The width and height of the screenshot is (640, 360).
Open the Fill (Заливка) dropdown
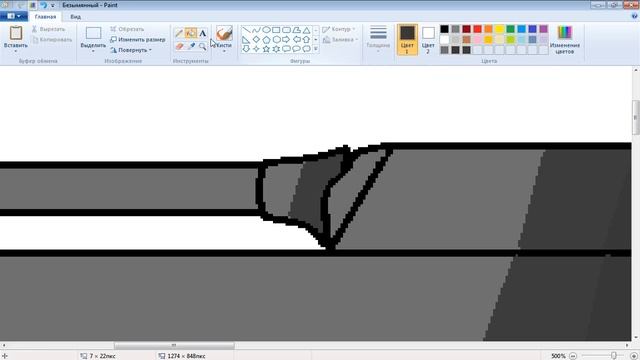(x=340, y=40)
